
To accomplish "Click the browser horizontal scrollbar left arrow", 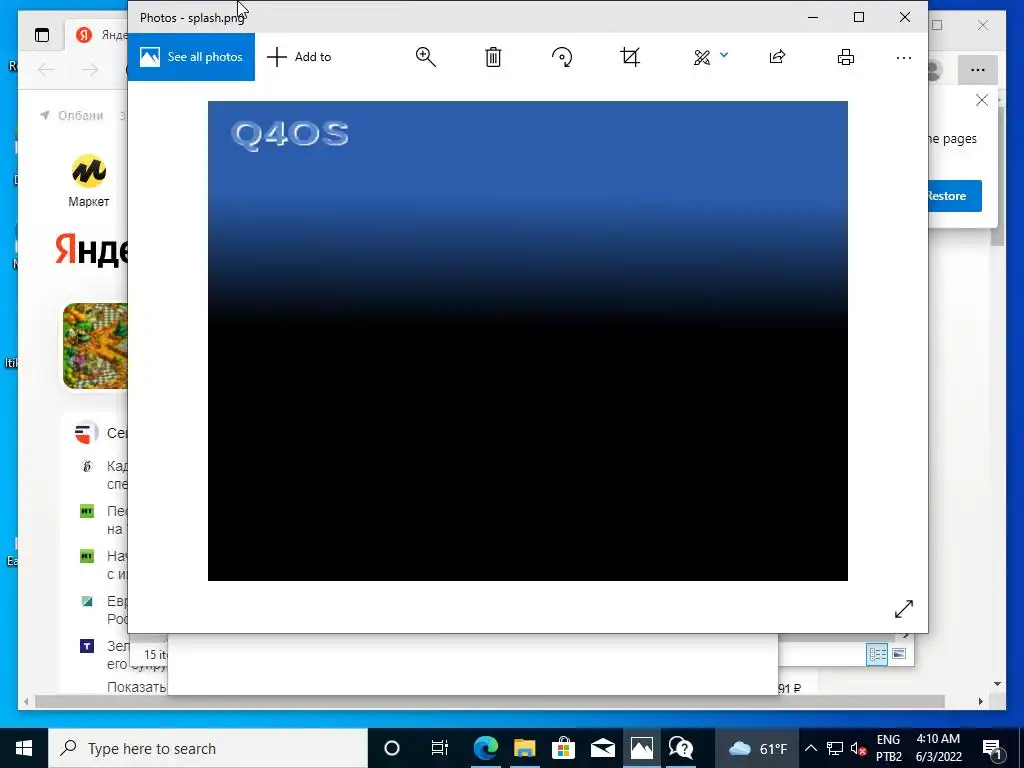I will pyautogui.click(x=26, y=701).
